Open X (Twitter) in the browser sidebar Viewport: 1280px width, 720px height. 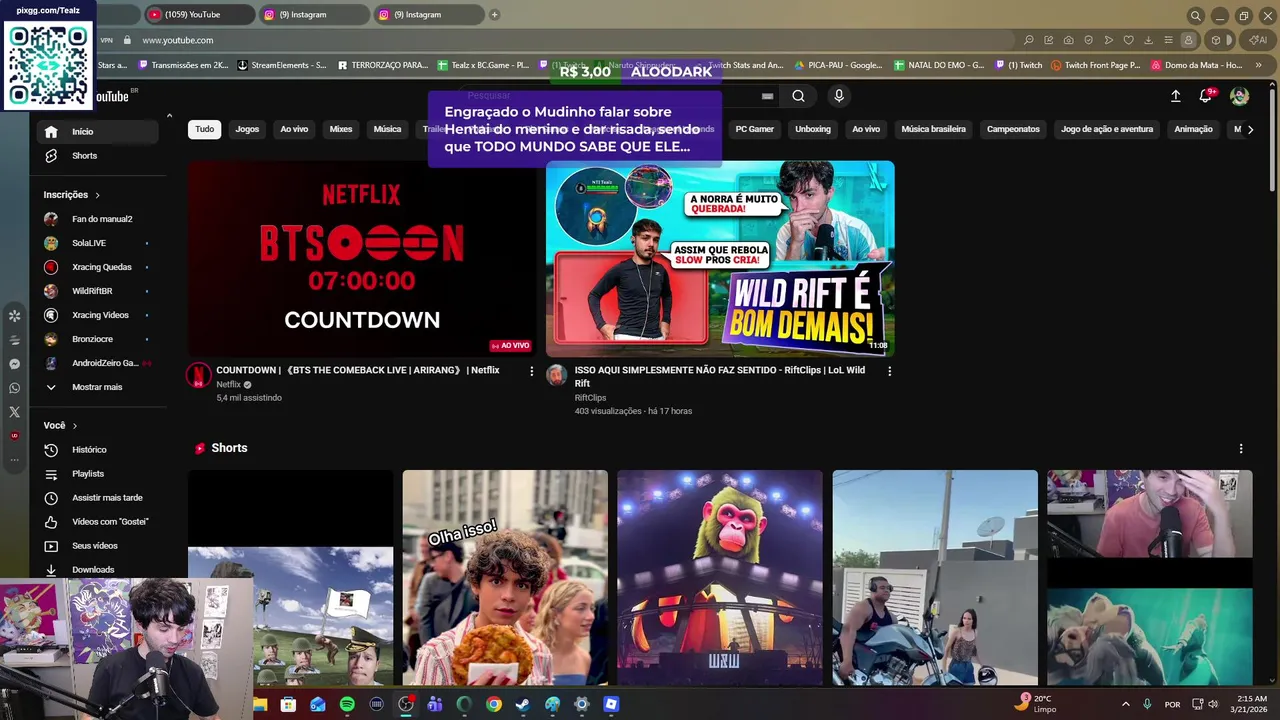tap(14, 412)
